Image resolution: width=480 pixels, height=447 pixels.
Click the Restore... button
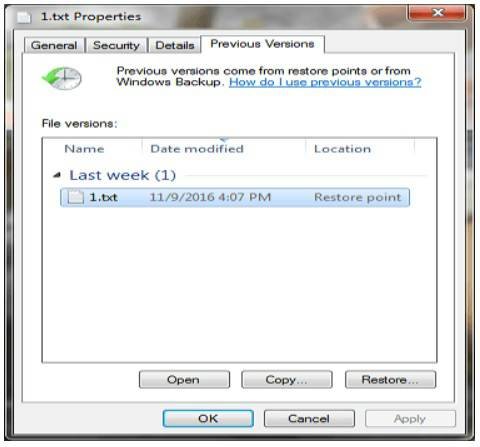(390, 380)
